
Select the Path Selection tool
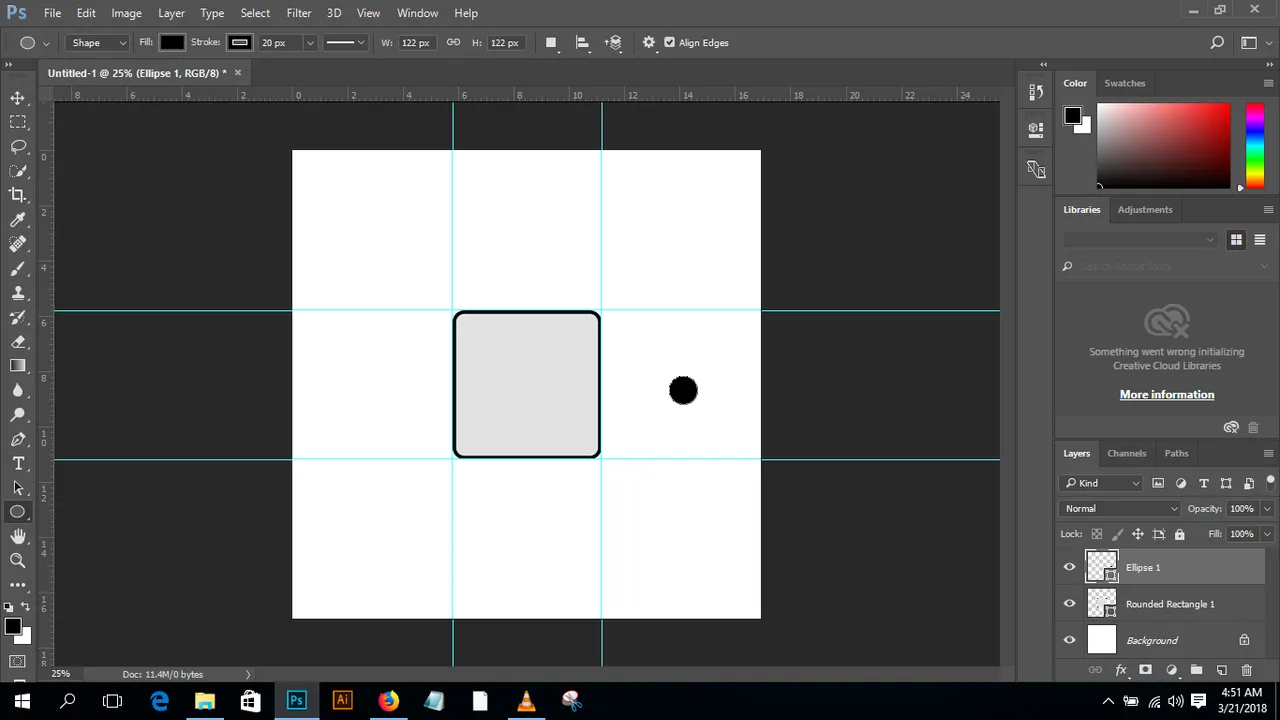pyautogui.click(x=18, y=488)
